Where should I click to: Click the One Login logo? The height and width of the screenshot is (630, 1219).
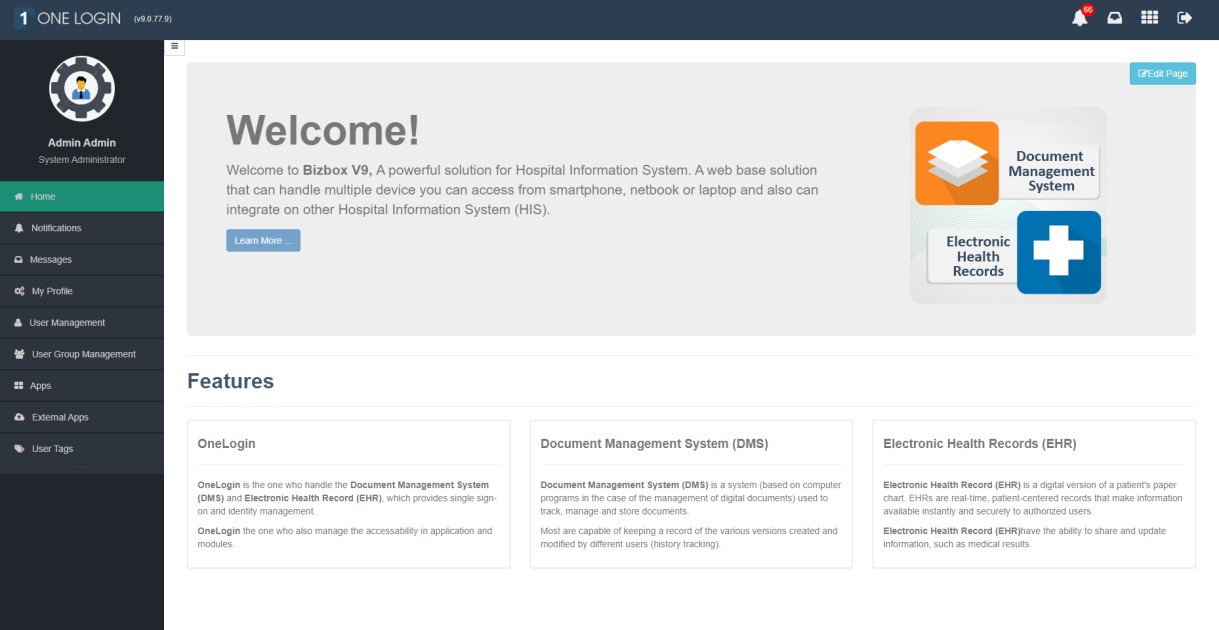[x=68, y=18]
